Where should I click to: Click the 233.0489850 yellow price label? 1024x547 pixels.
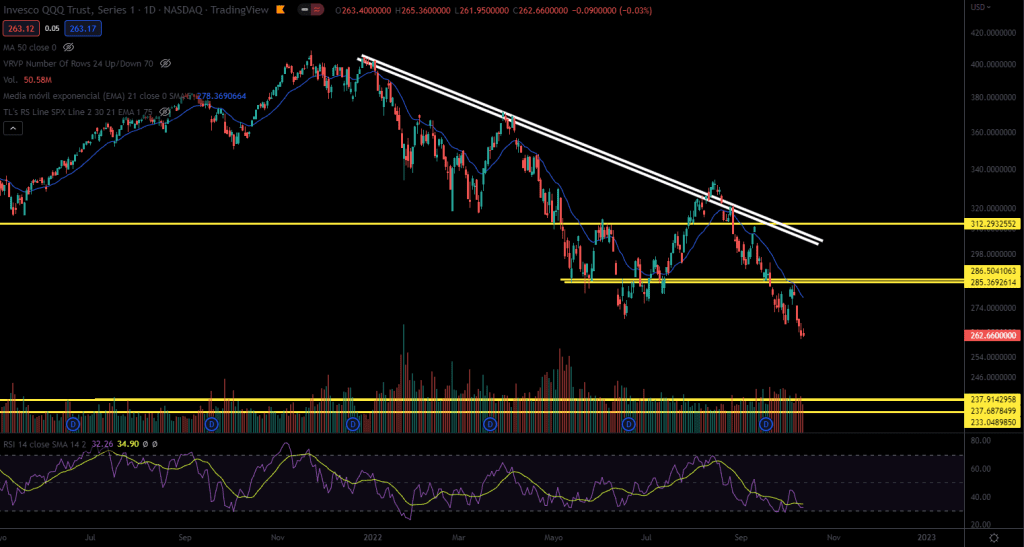993,422
